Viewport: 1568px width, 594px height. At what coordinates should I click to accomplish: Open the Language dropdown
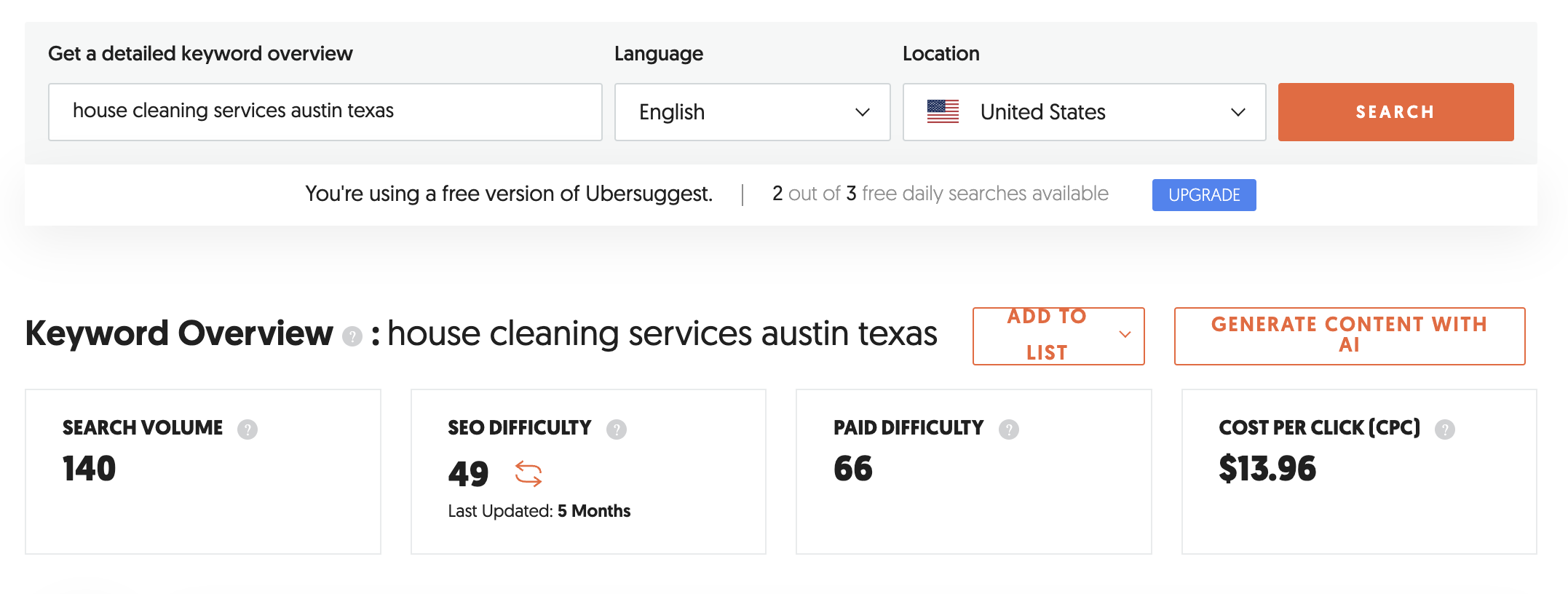752,111
